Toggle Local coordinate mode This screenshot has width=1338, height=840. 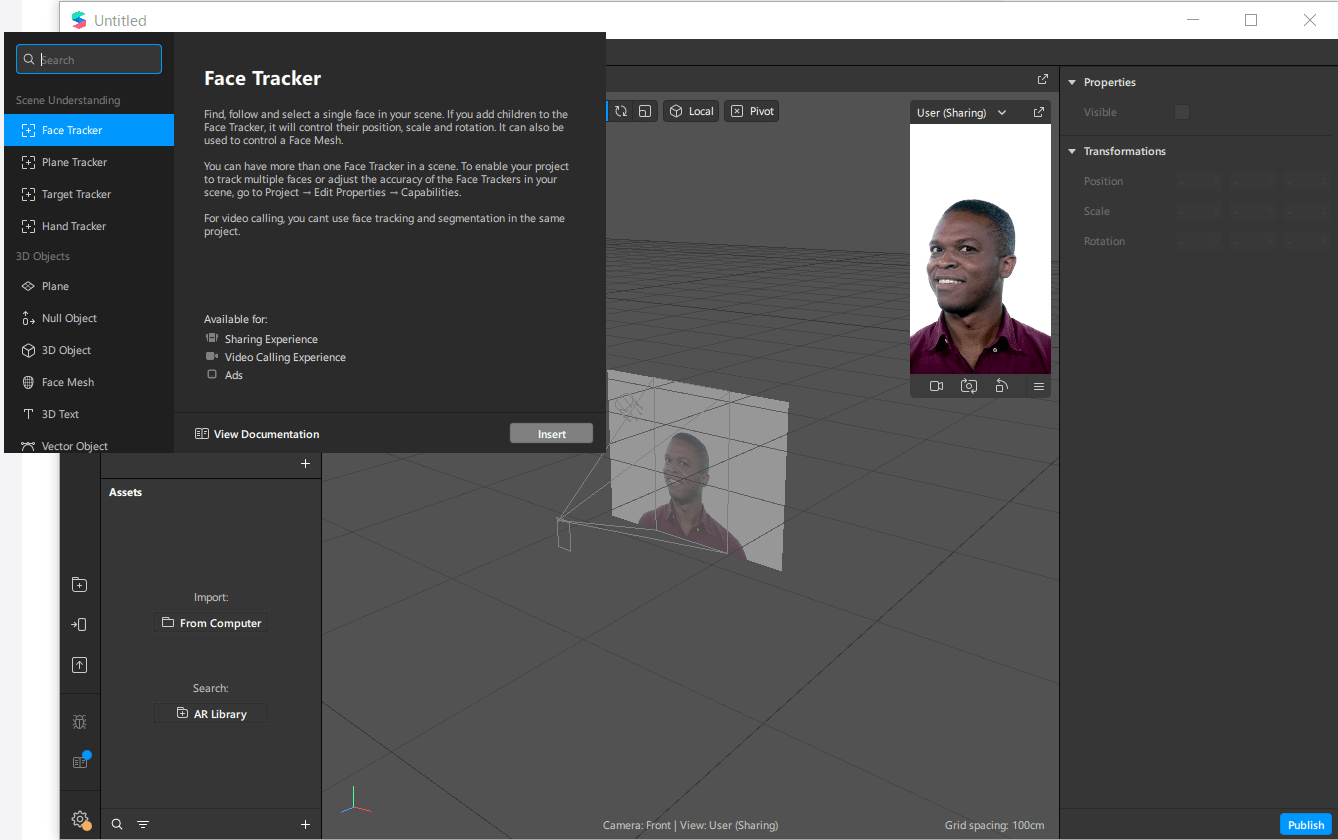click(691, 111)
